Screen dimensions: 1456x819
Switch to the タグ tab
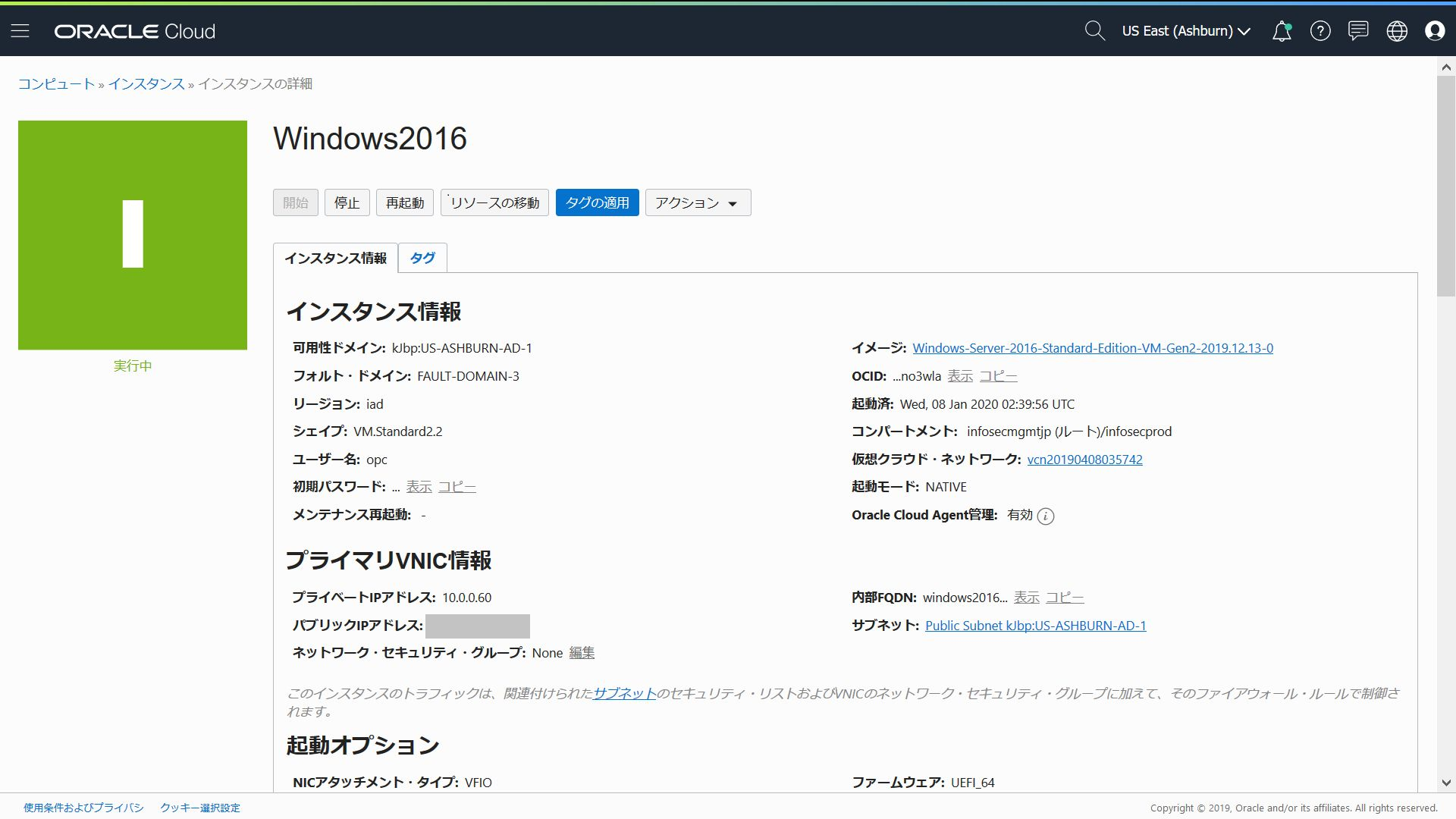click(422, 258)
